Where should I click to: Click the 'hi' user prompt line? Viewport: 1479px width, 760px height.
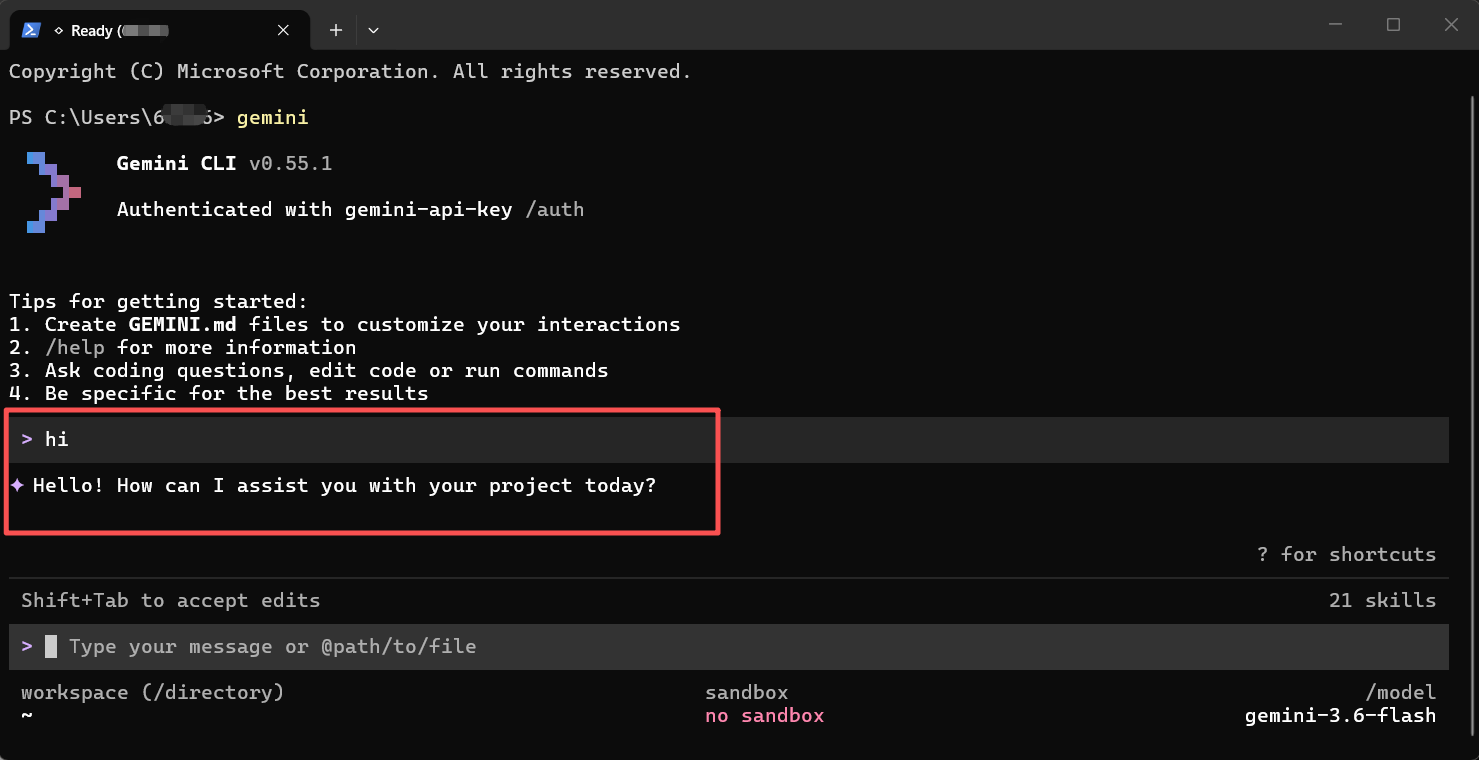tap(729, 439)
